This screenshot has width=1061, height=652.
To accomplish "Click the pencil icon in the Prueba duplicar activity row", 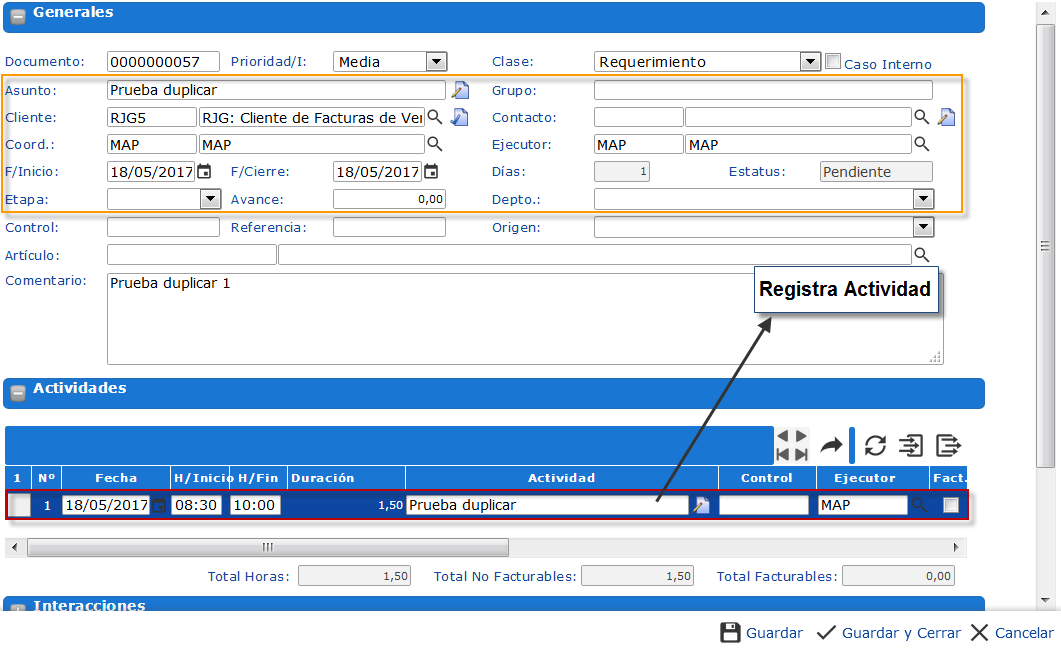I will tap(701, 505).
